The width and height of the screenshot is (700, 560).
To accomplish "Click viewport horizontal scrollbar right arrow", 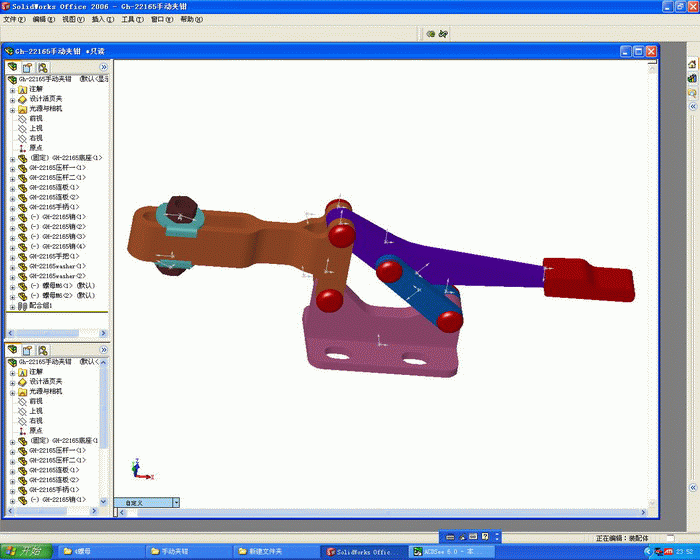I will tap(643, 512).
